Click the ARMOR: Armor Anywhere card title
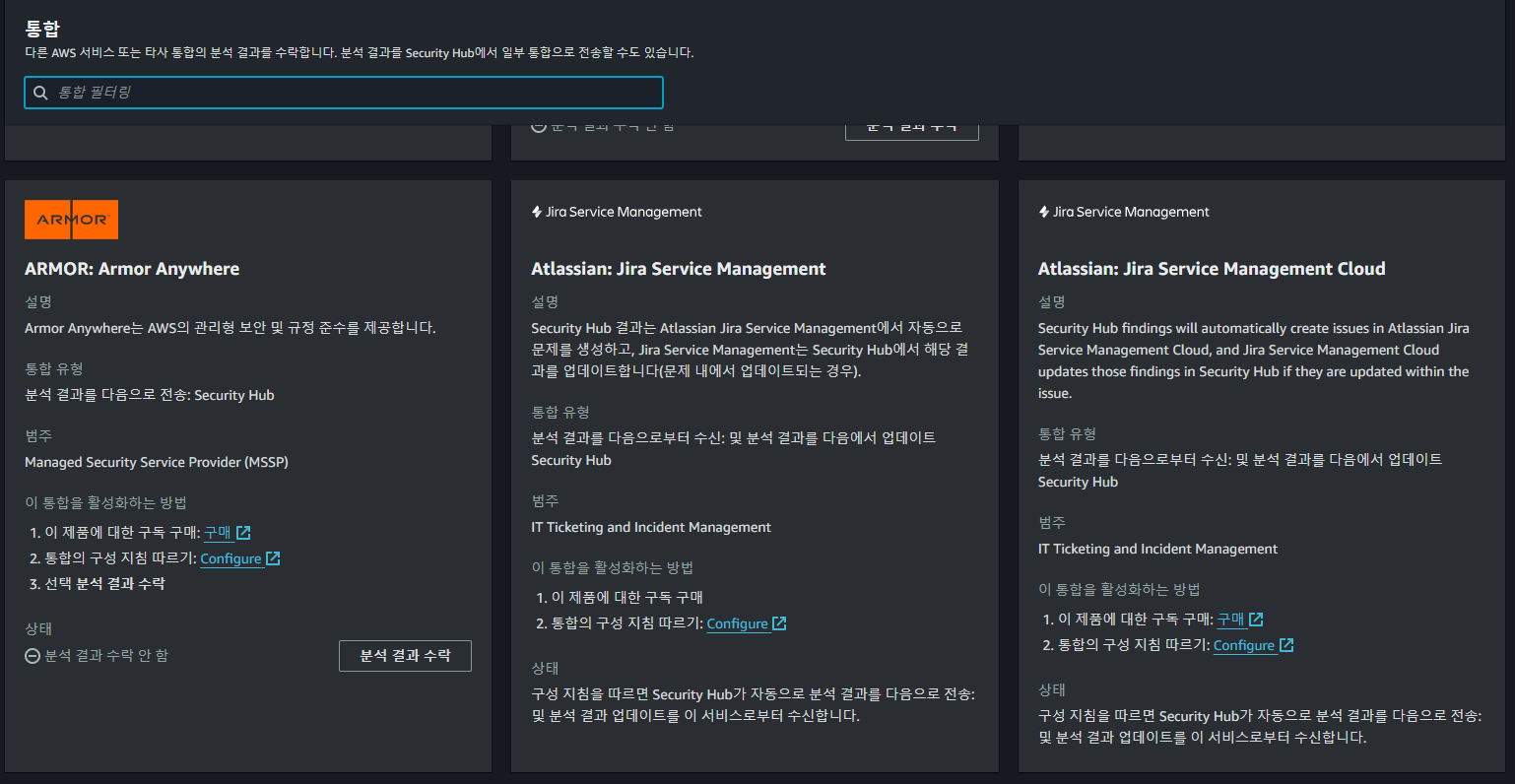 (x=132, y=267)
